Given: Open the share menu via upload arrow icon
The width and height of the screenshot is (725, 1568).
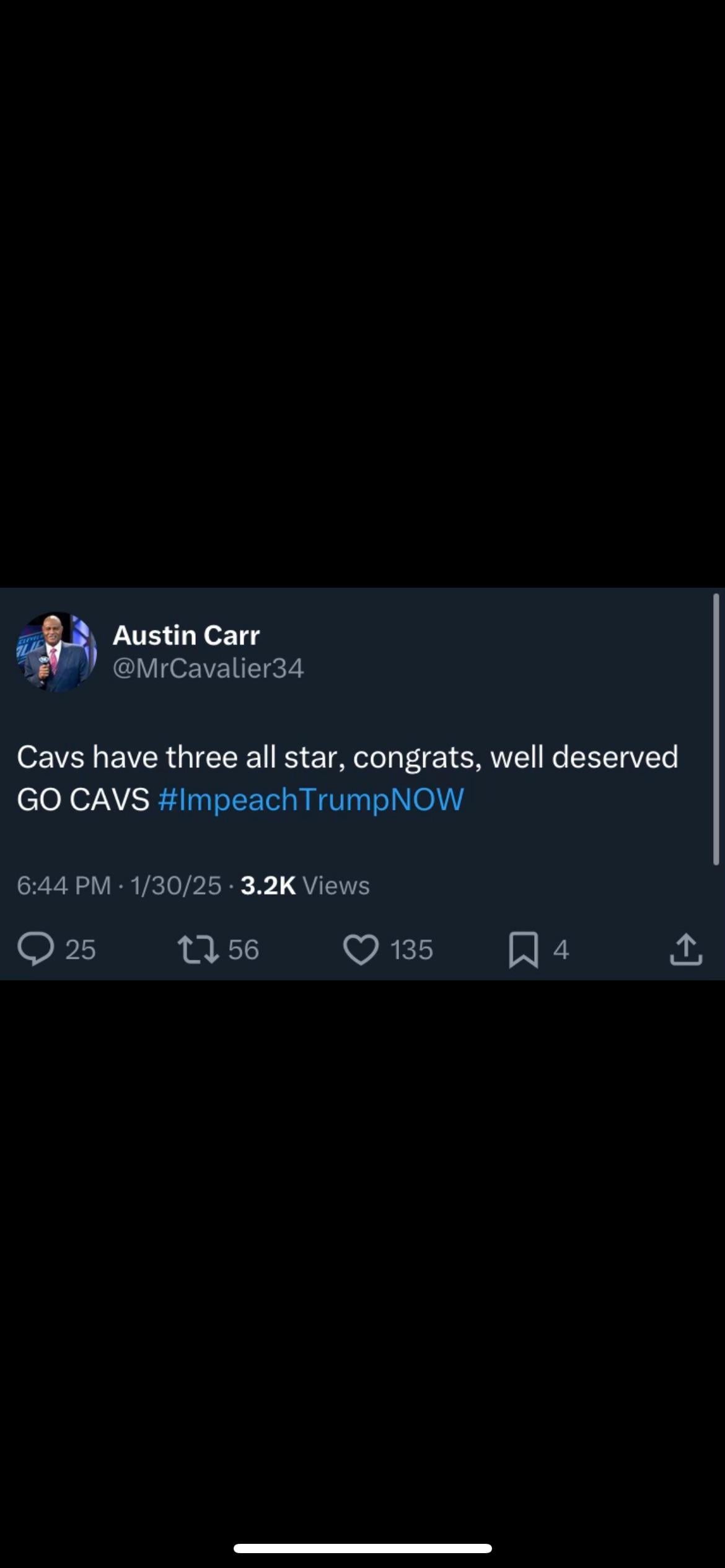Looking at the screenshot, I should tap(686, 949).
